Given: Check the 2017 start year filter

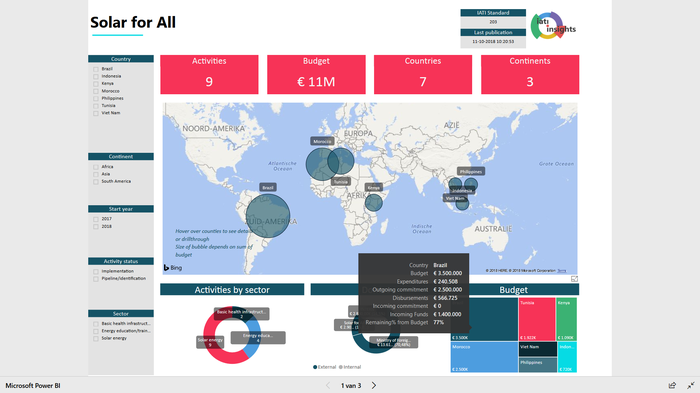Looking at the screenshot, I should [x=96, y=219].
